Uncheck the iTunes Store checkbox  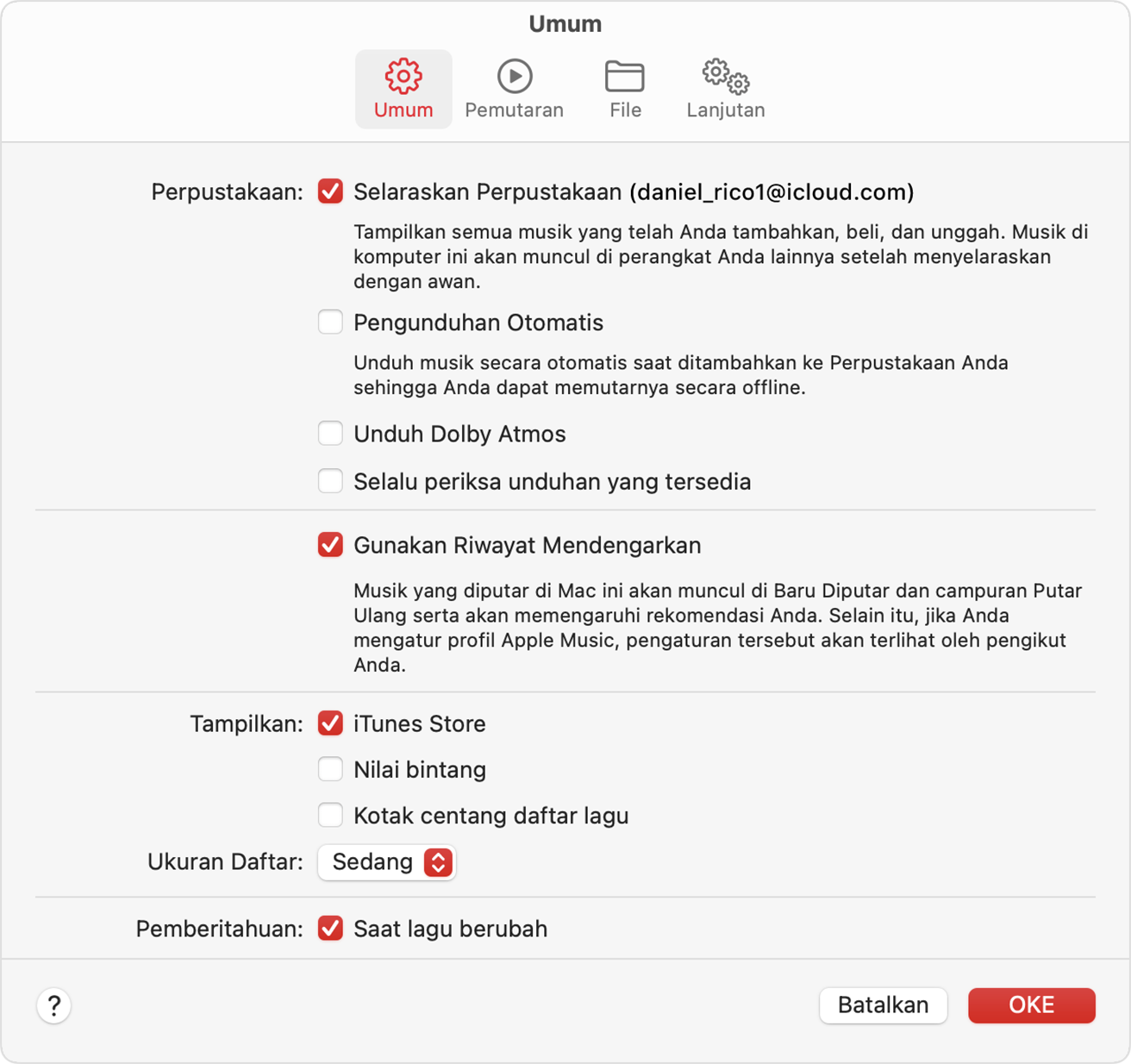pos(330,723)
